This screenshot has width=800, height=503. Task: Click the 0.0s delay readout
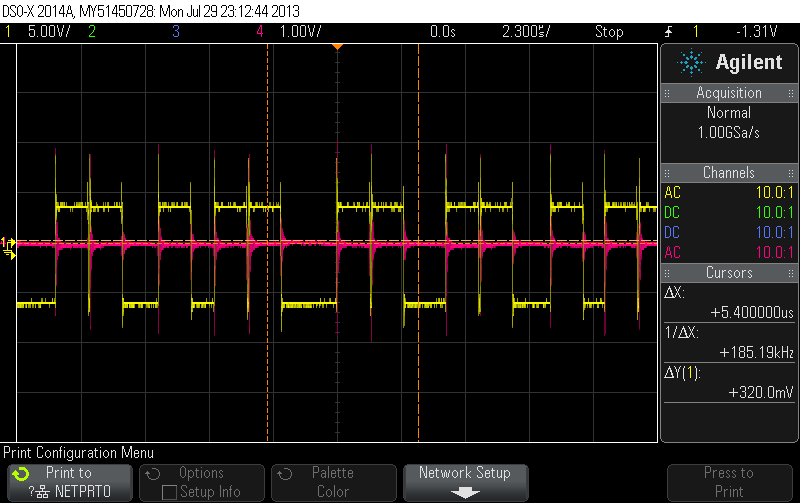[442, 32]
